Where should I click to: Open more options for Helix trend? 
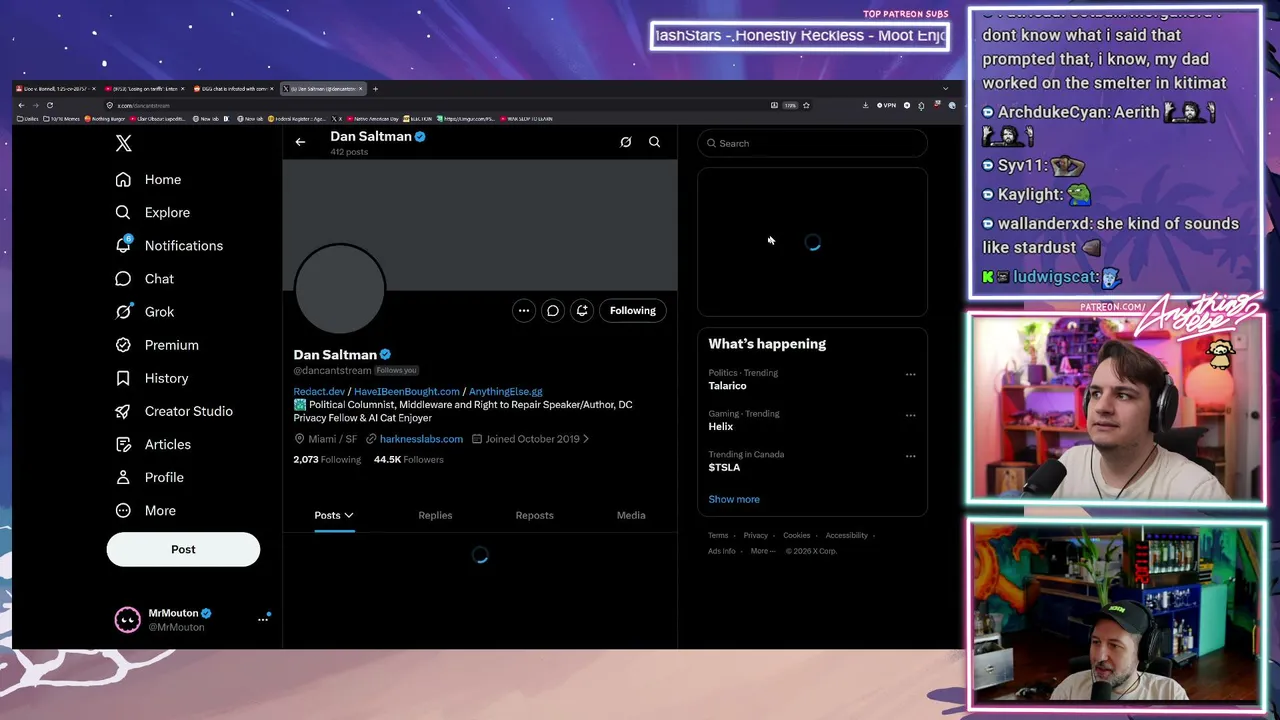(x=910, y=416)
